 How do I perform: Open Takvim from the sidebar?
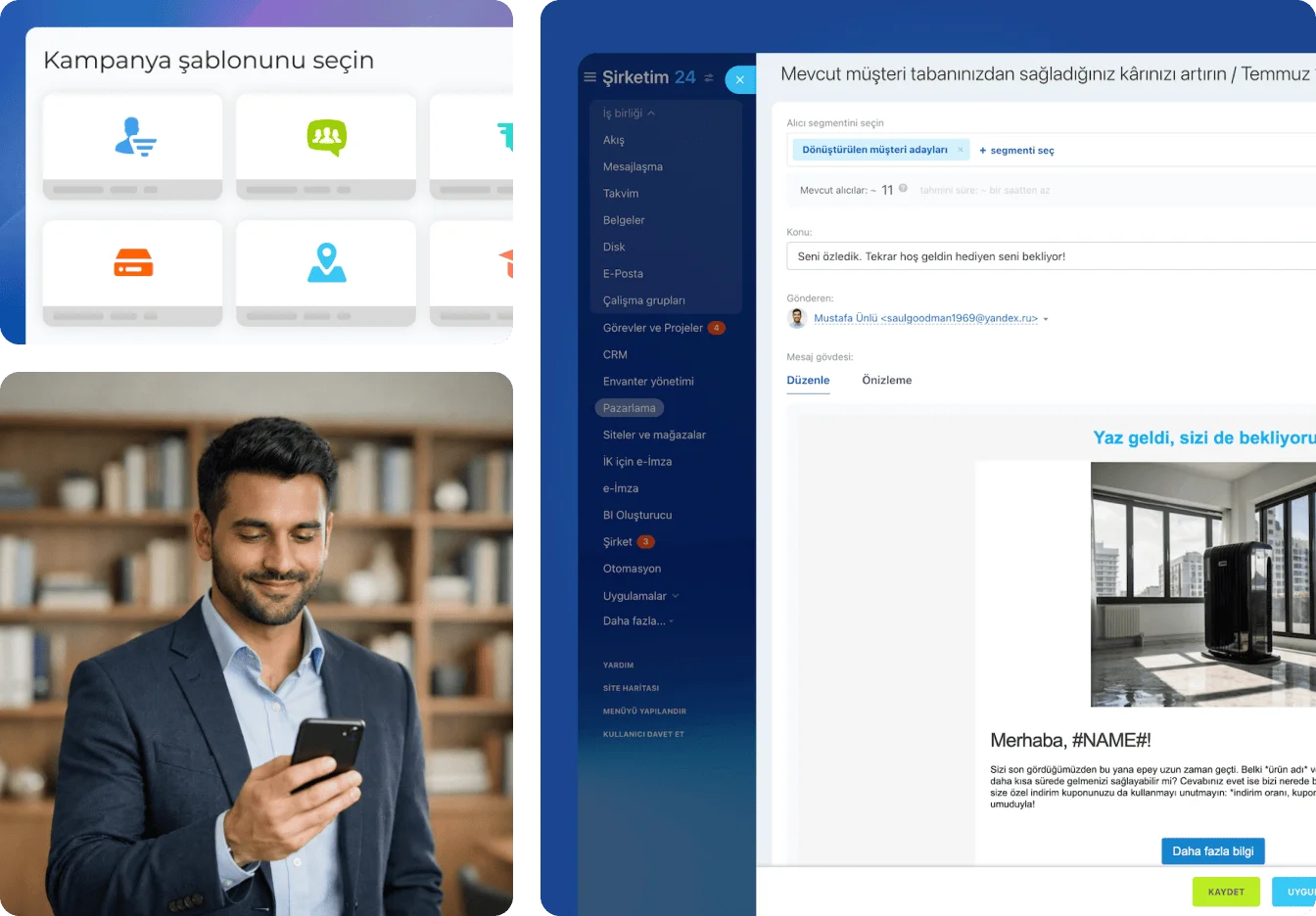621,194
